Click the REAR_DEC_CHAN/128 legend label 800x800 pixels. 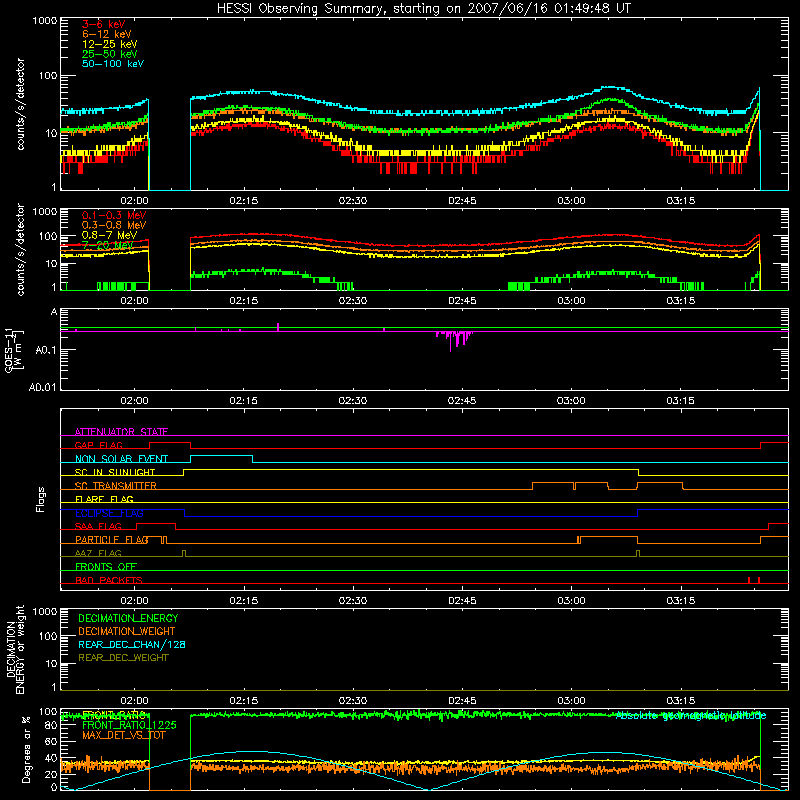pyautogui.click(x=132, y=645)
